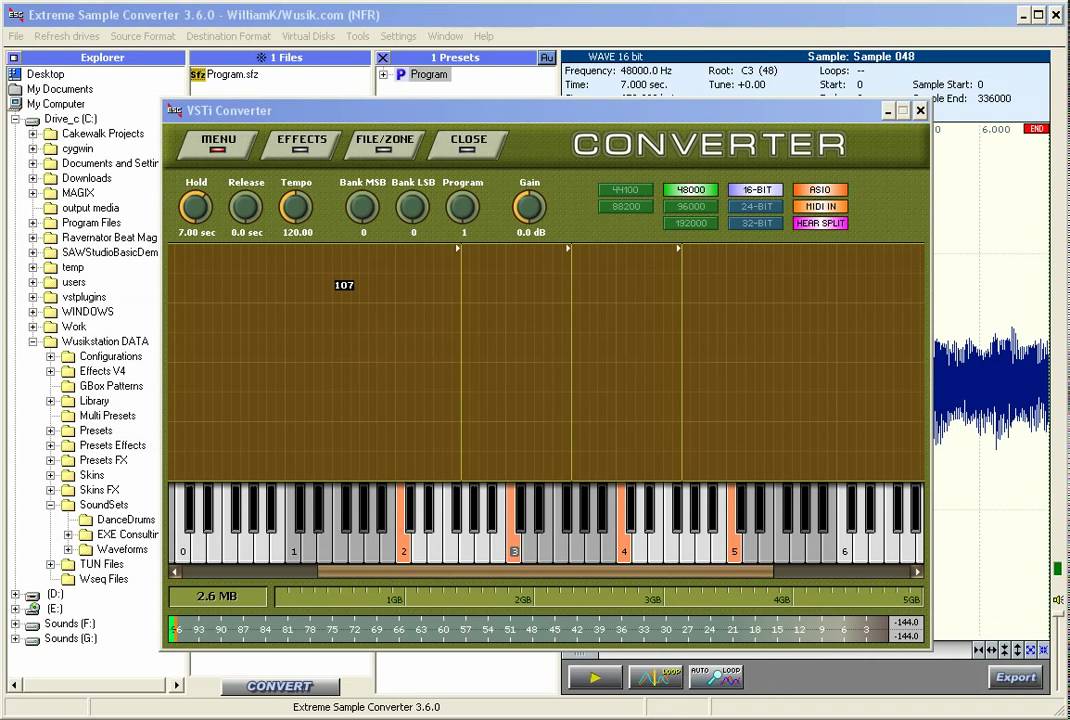Select the 24-BIT depth button
The width and height of the screenshot is (1070, 720).
click(755, 206)
